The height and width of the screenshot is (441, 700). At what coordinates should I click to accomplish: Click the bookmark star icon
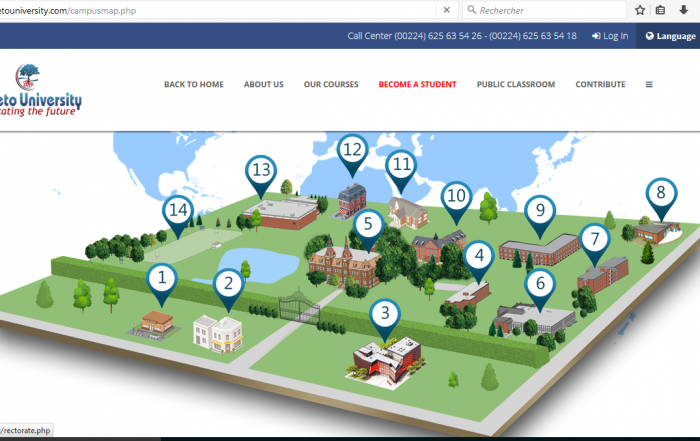[639, 10]
